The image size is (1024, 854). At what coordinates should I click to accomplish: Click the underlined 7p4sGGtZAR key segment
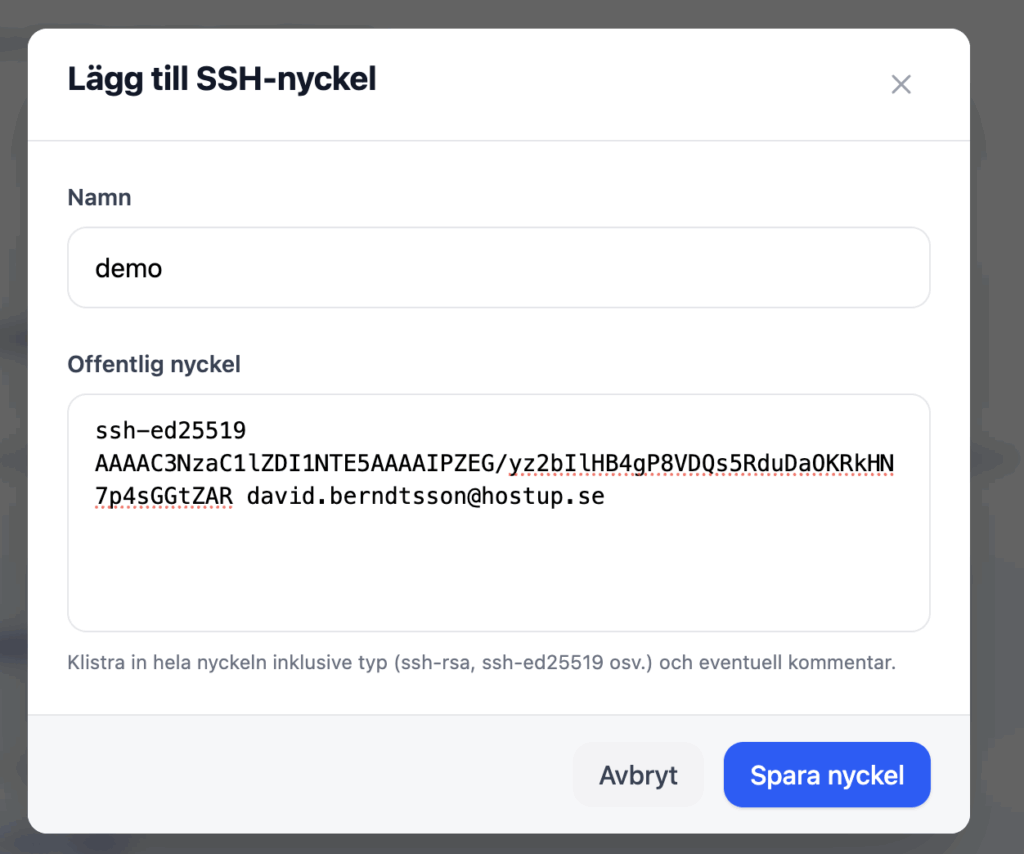coord(164,496)
